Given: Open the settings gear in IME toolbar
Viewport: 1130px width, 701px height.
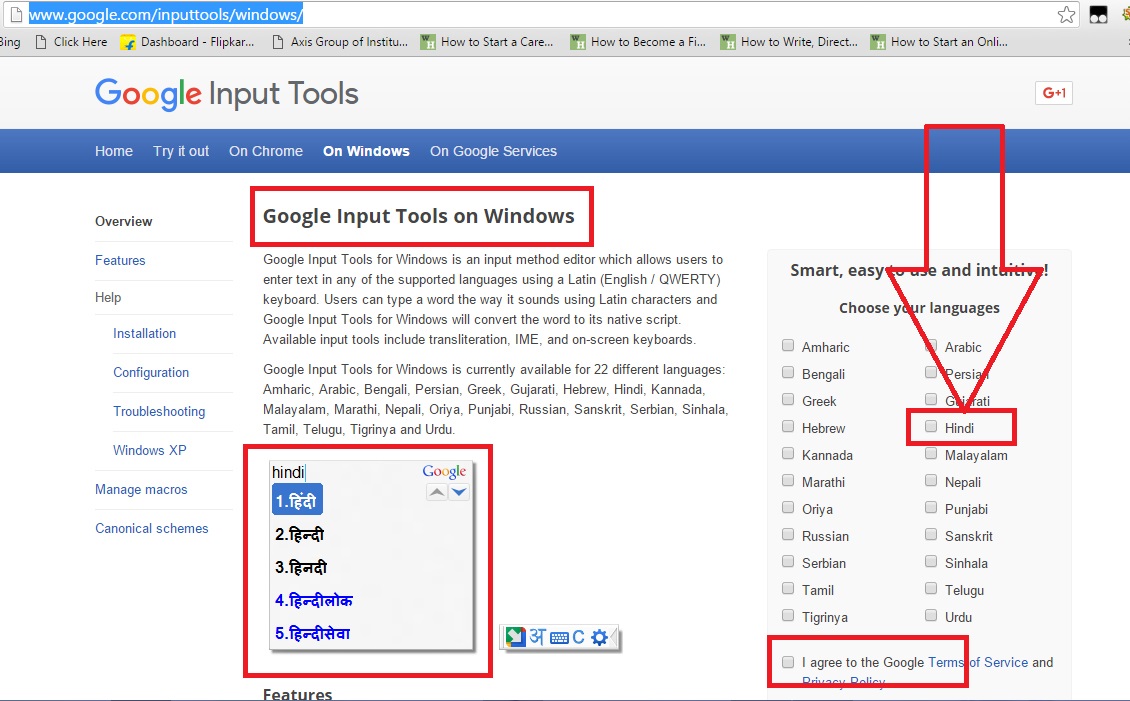Looking at the screenshot, I should (599, 638).
